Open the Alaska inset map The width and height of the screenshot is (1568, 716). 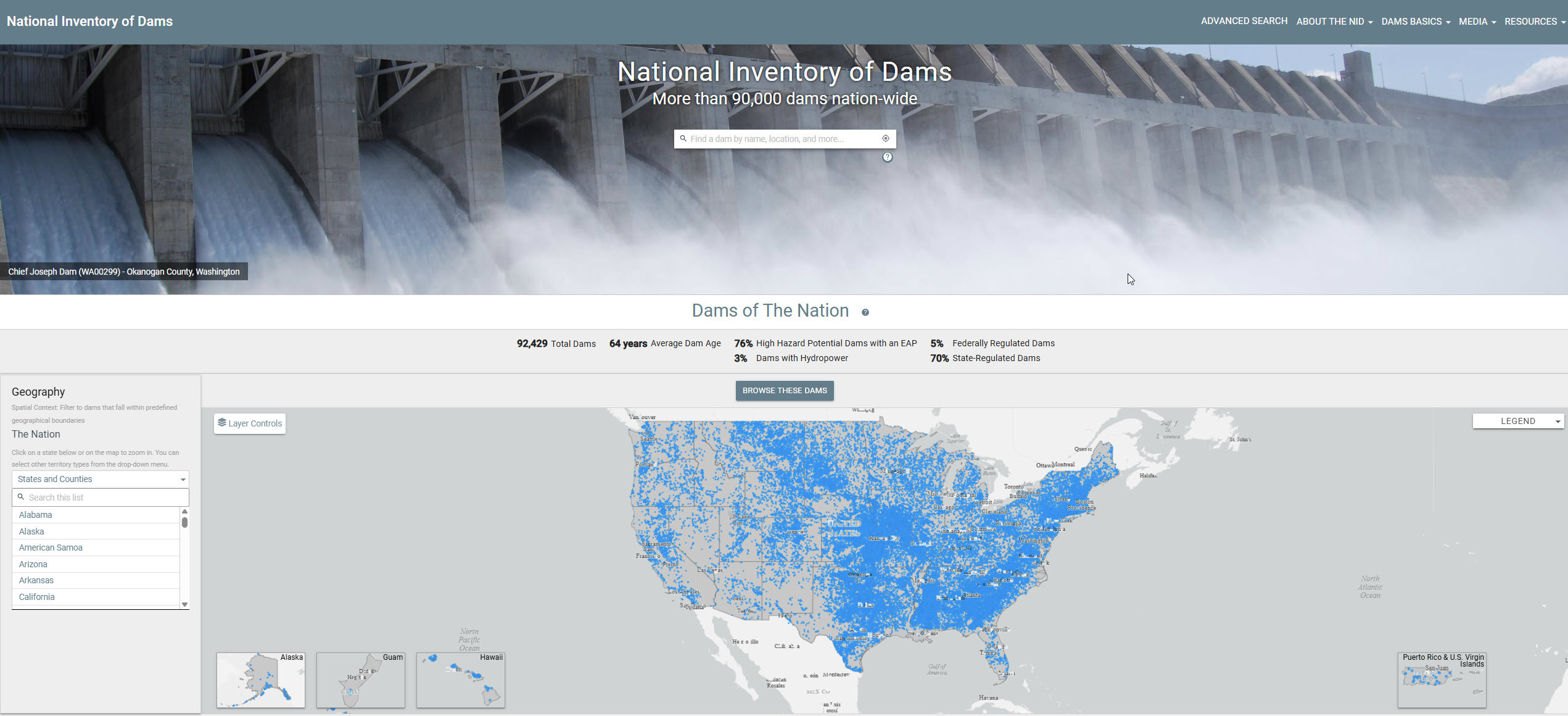tap(261, 680)
